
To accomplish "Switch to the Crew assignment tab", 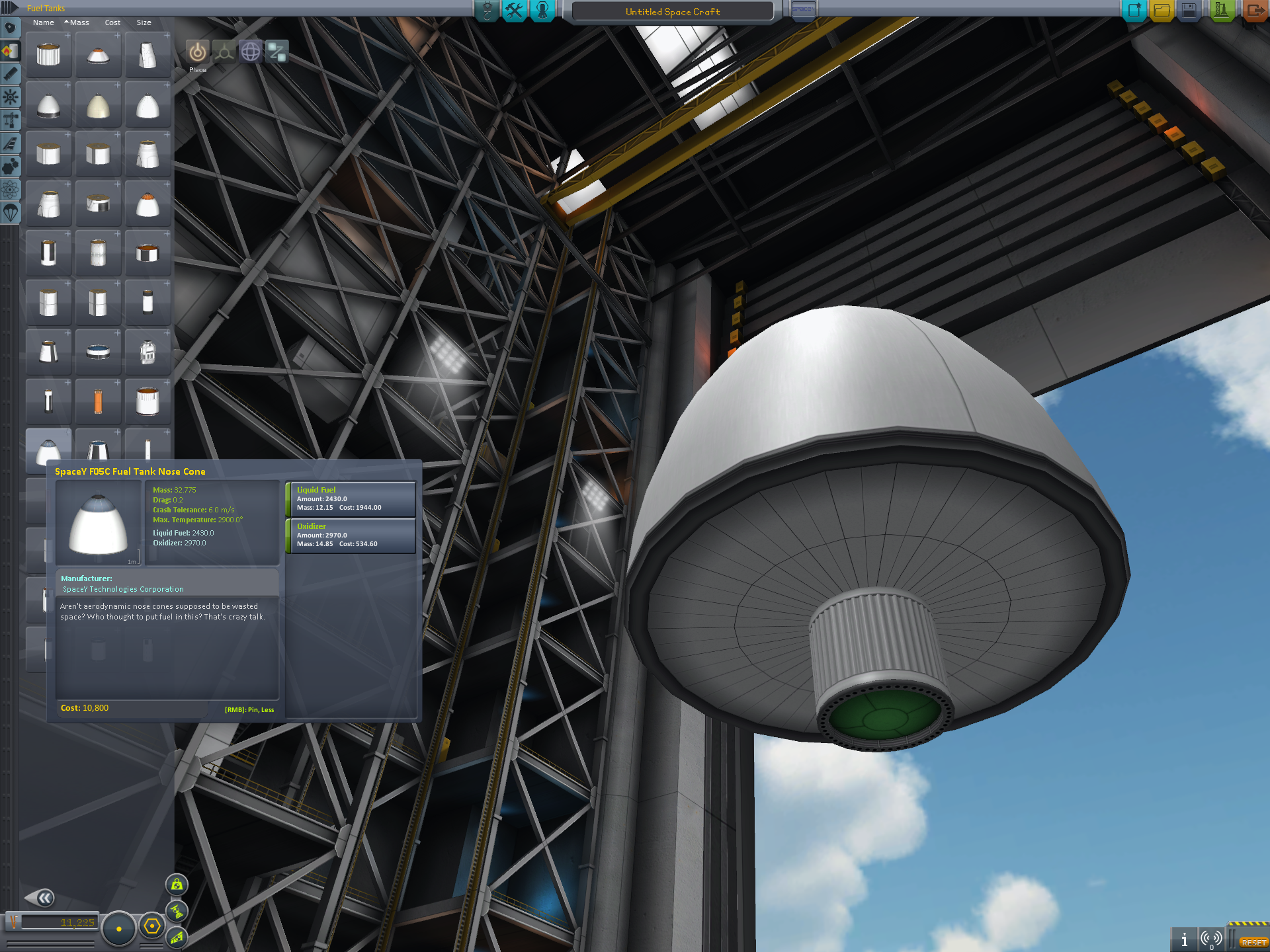I will pyautogui.click(x=542, y=11).
